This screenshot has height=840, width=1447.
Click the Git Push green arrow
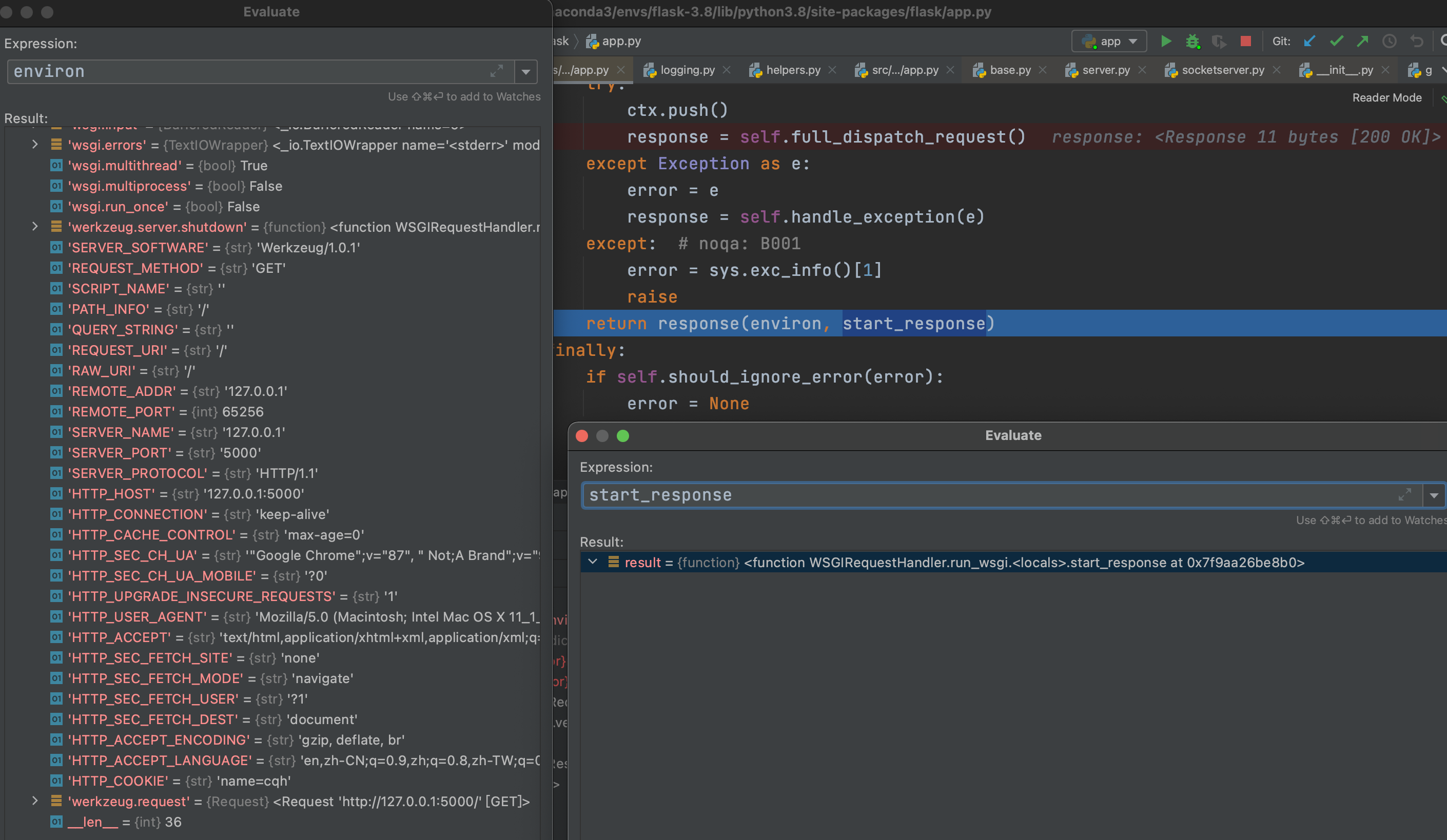click(x=1363, y=42)
